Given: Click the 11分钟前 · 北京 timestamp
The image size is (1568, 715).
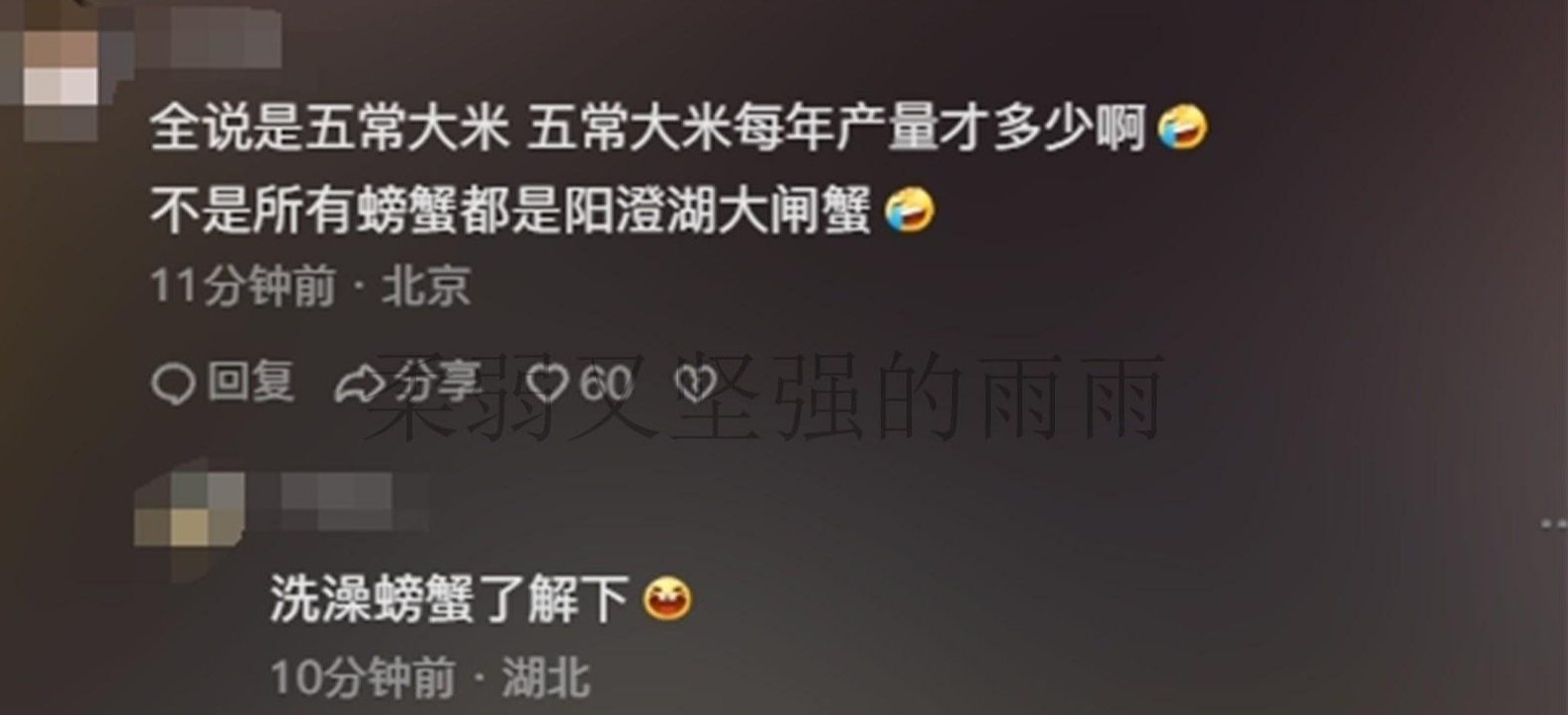Looking at the screenshot, I should coord(310,286).
